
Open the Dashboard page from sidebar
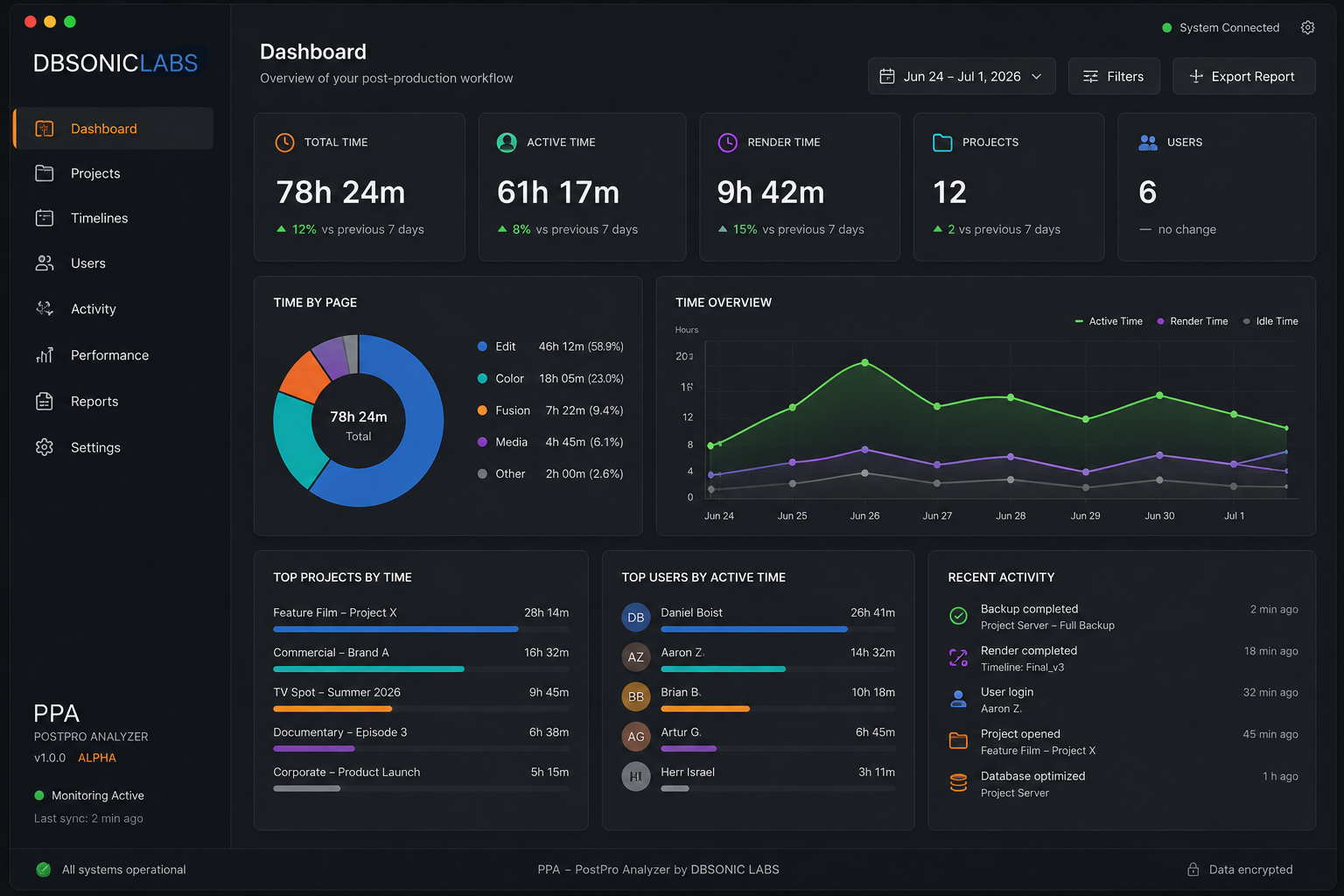(113, 129)
